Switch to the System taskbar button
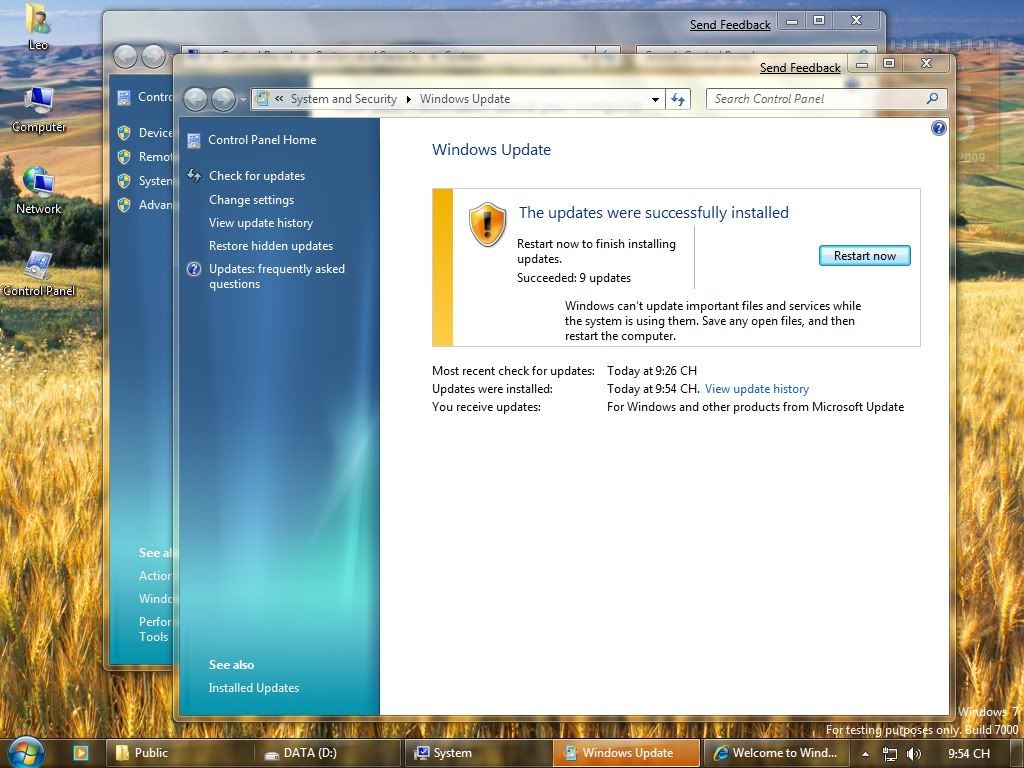The width and height of the screenshot is (1024, 768). [477, 753]
